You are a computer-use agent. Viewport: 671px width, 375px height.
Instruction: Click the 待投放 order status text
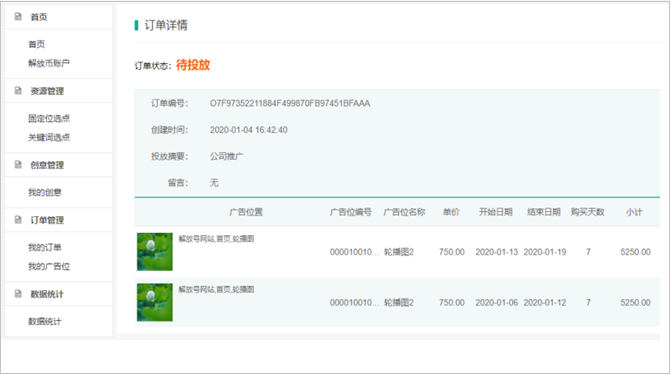pyautogui.click(x=193, y=65)
